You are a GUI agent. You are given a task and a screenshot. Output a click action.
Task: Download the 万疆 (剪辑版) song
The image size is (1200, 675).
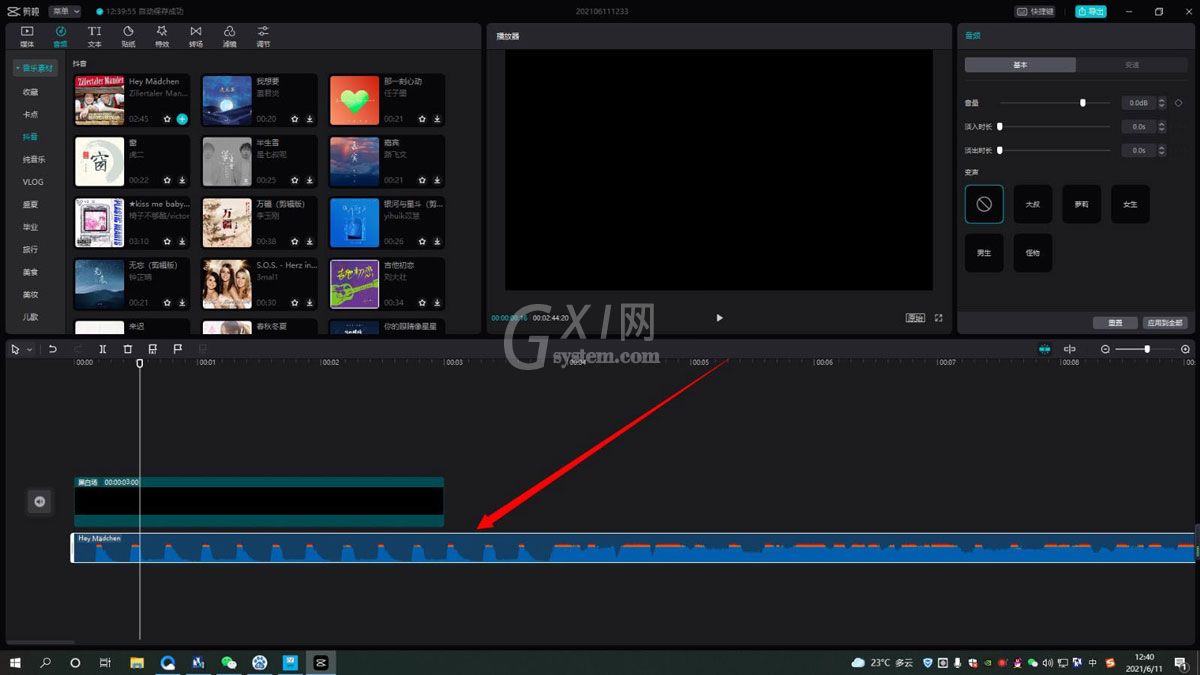[310, 241]
